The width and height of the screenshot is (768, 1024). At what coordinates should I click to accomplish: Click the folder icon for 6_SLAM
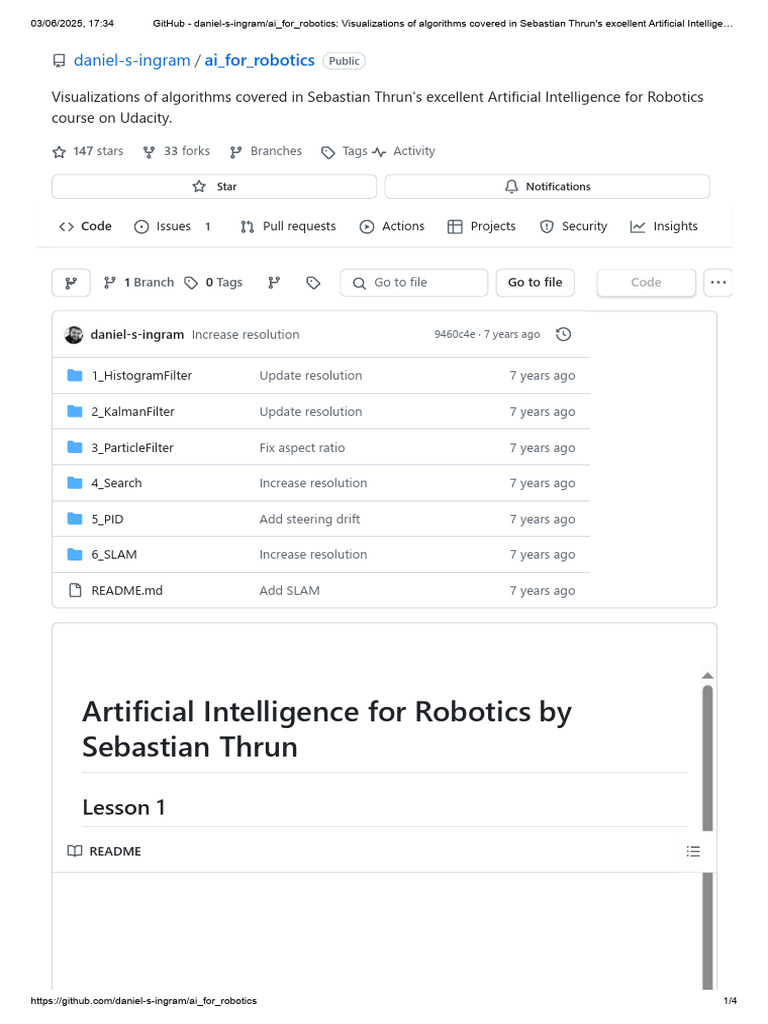pos(75,554)
